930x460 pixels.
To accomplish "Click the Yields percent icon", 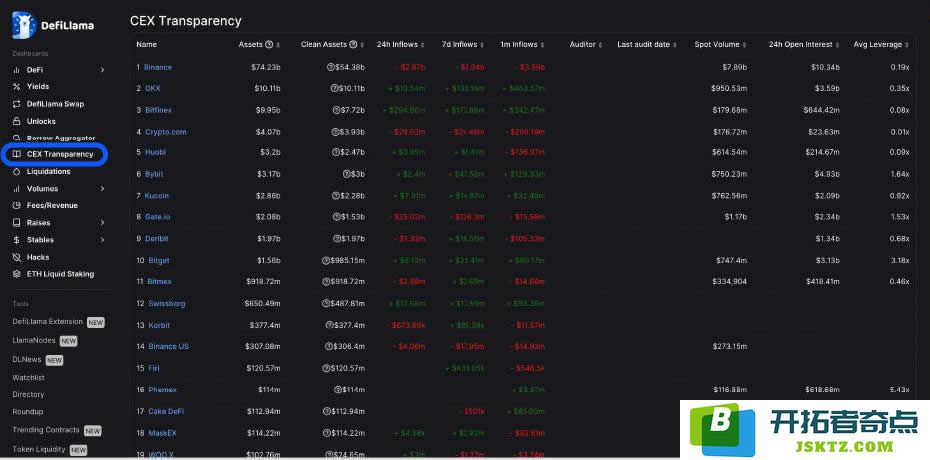I will point(17,87).
